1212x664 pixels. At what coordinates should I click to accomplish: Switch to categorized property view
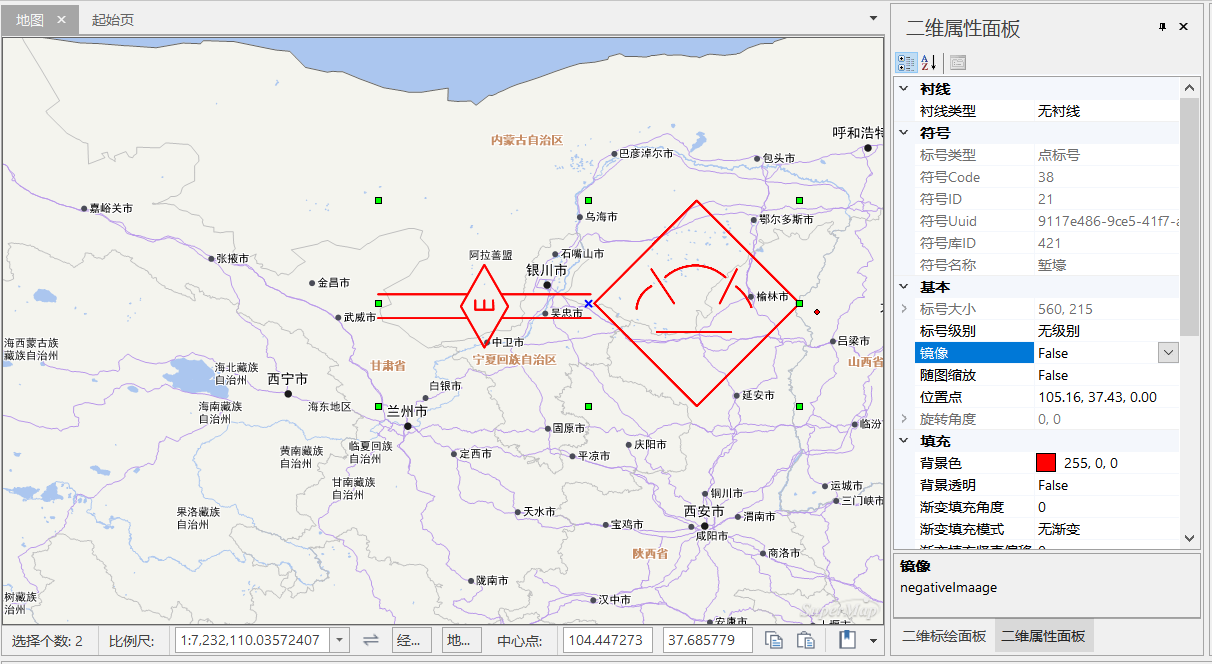(x=906, y=62)
